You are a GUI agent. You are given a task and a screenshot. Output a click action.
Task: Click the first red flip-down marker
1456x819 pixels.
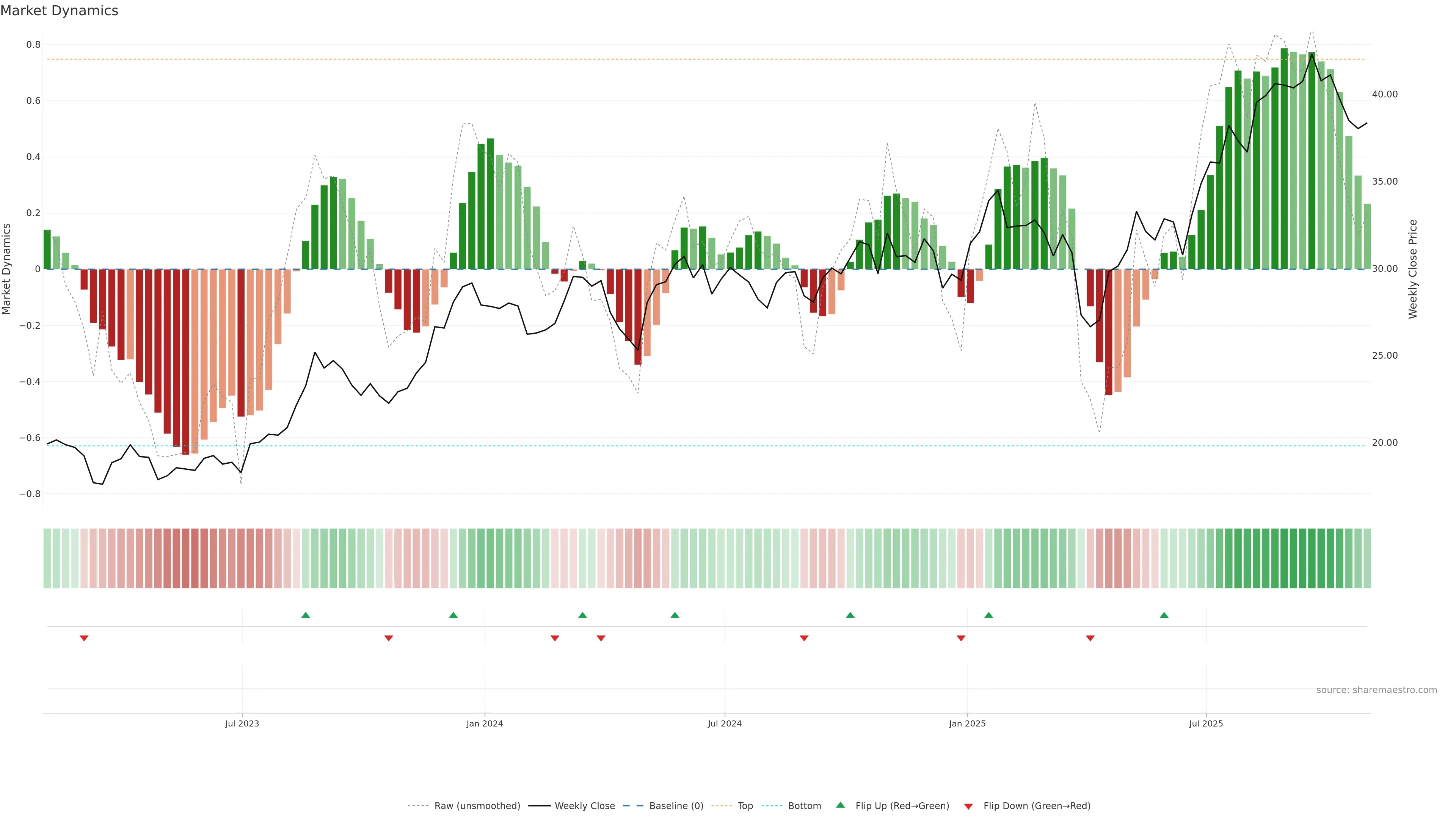(x=84, y=638)
